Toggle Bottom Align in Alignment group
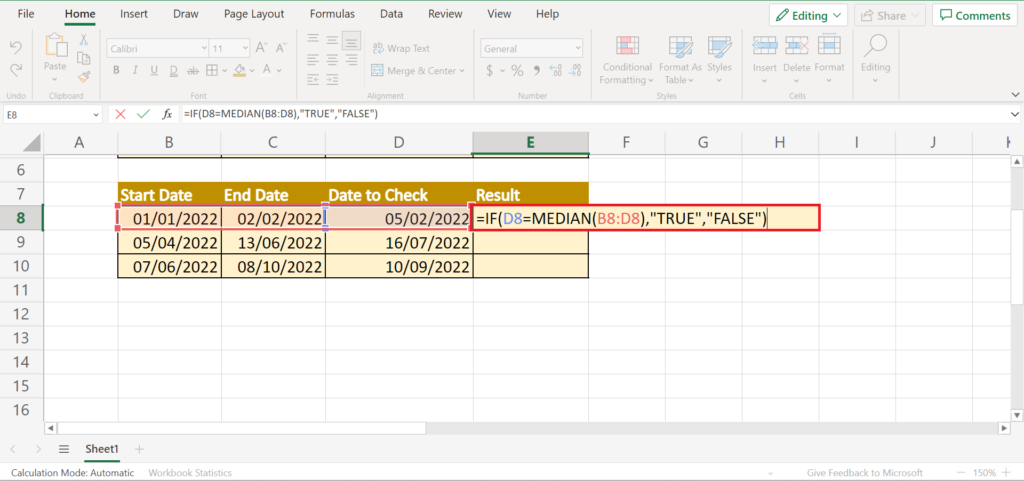 (352, 42)
